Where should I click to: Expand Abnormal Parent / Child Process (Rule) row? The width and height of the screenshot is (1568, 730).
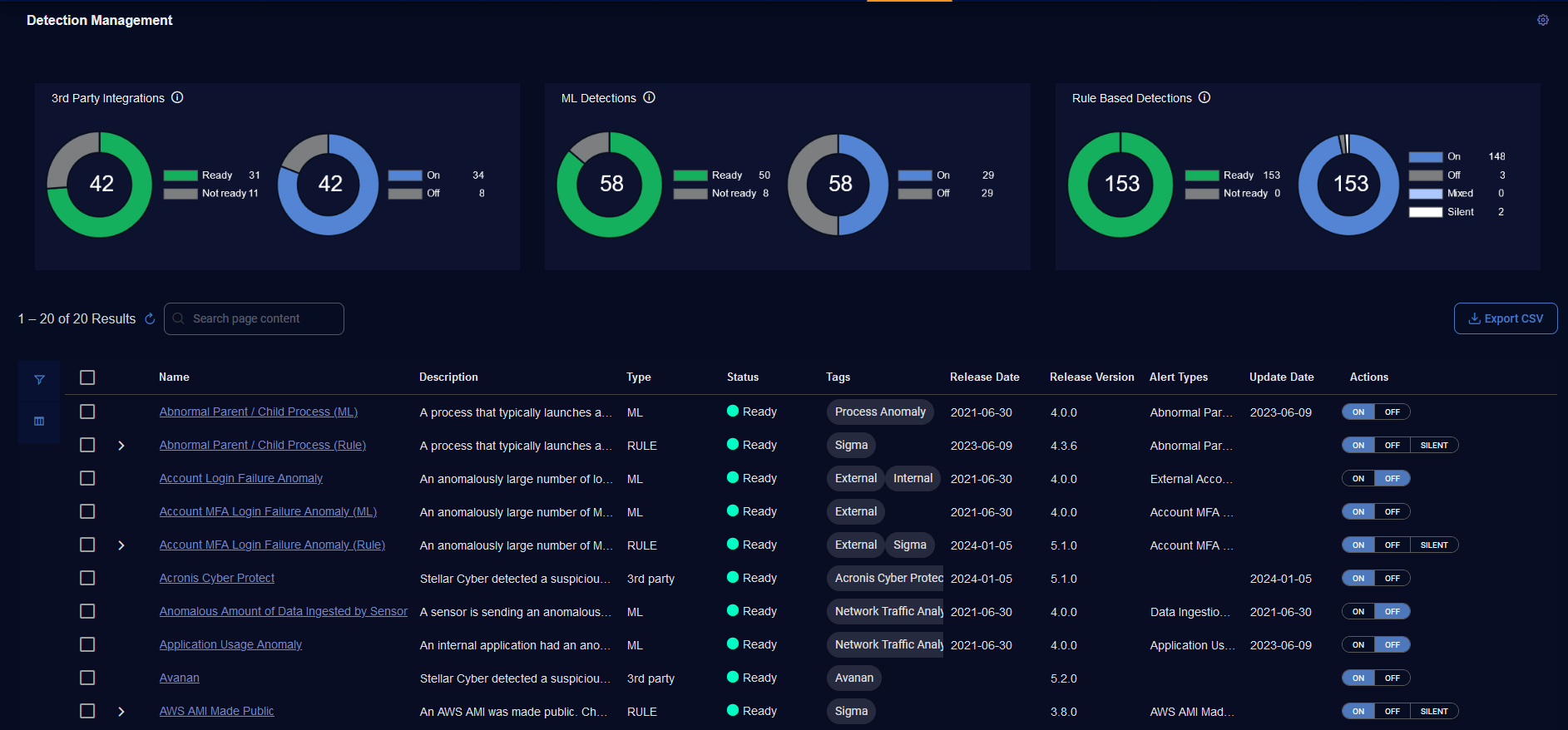click(x=121, y=446)
